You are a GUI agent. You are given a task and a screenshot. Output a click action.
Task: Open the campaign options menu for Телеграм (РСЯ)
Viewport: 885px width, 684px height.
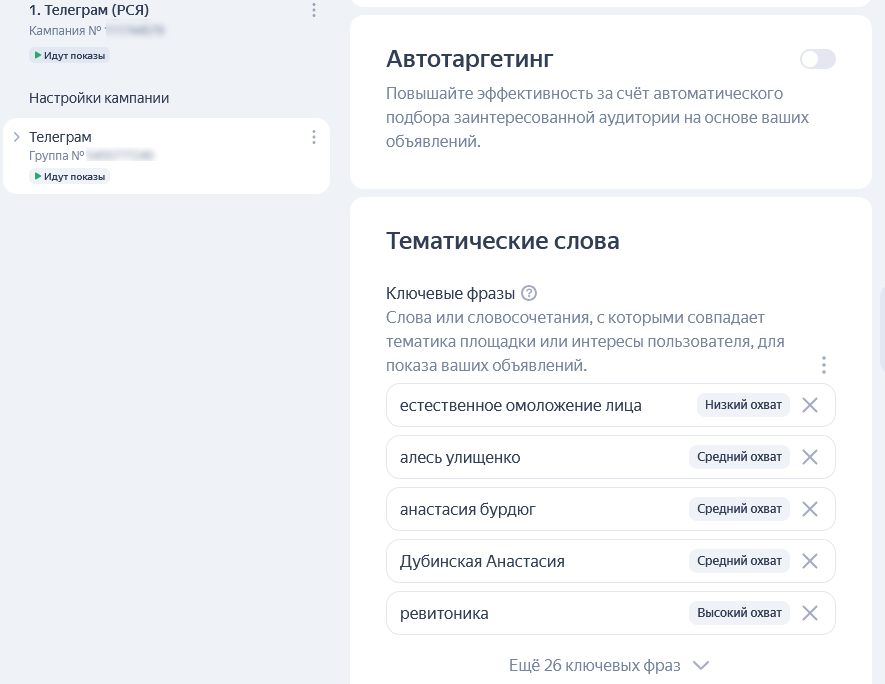(314, 10)
